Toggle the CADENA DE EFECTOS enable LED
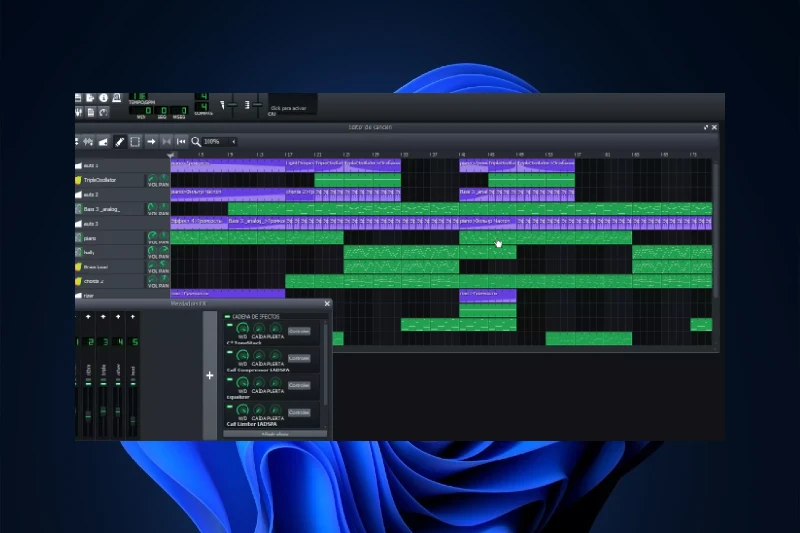The height and width of the screenshot is (533, 800). pyautogui.click(x=227, y=316)
